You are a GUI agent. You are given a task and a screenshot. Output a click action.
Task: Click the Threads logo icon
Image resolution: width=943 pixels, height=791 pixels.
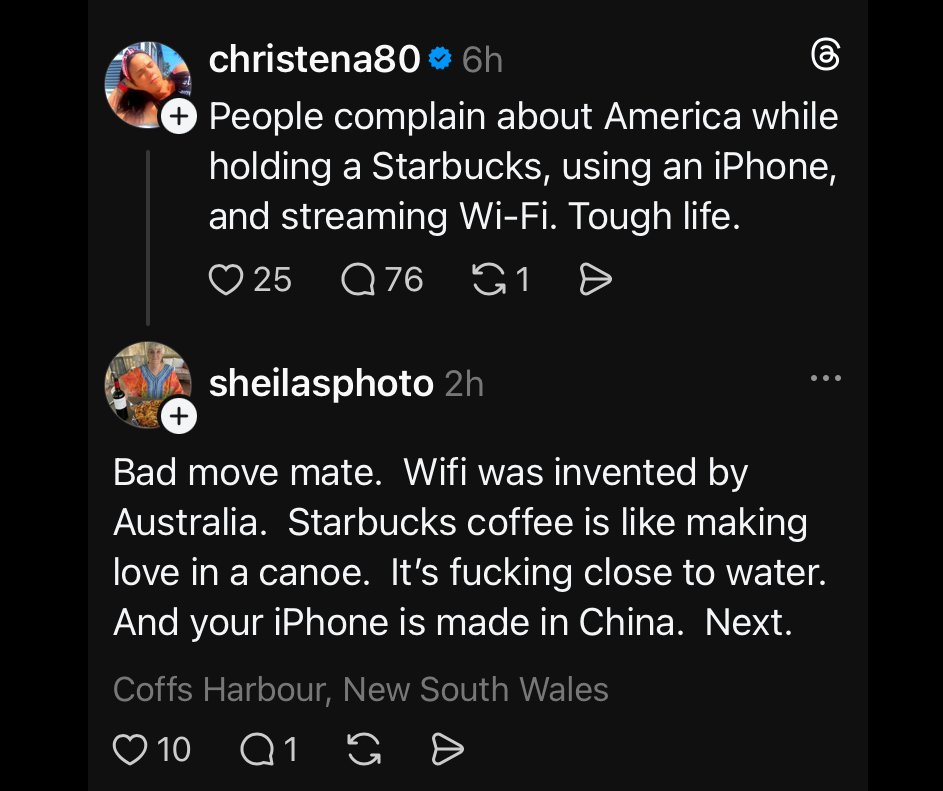824,57
